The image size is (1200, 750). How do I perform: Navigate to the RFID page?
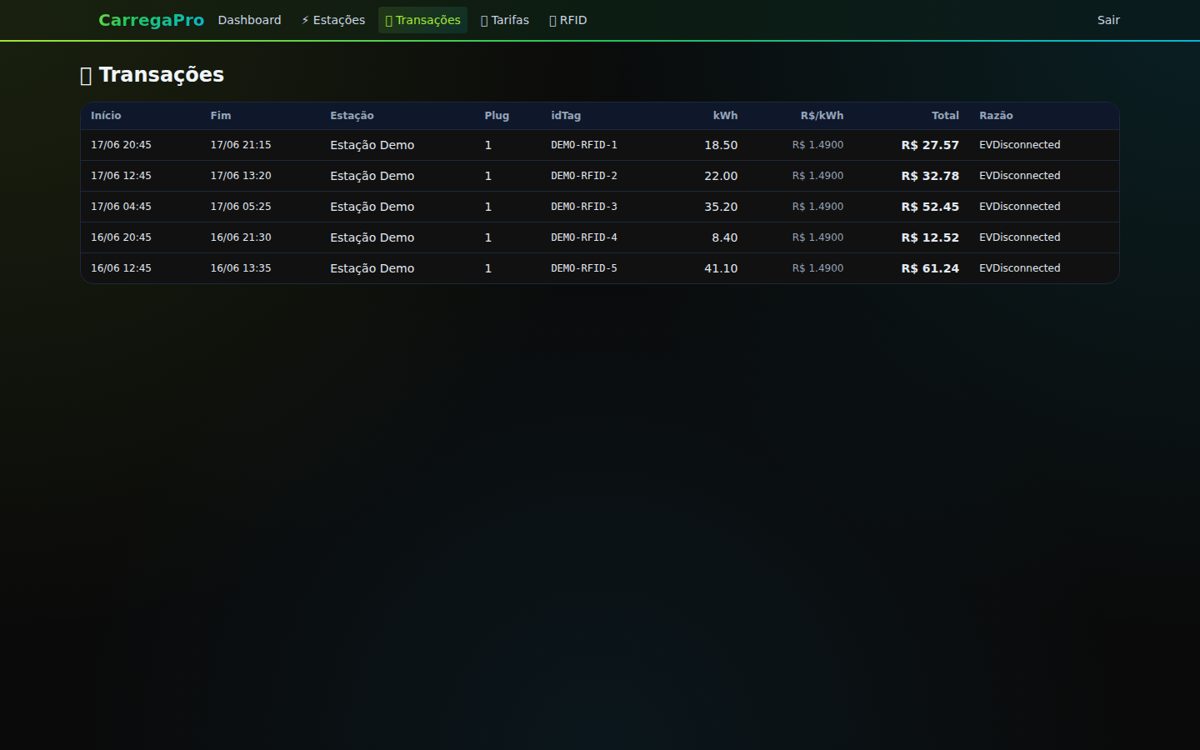pyautogui.click(x=568, y=20)
